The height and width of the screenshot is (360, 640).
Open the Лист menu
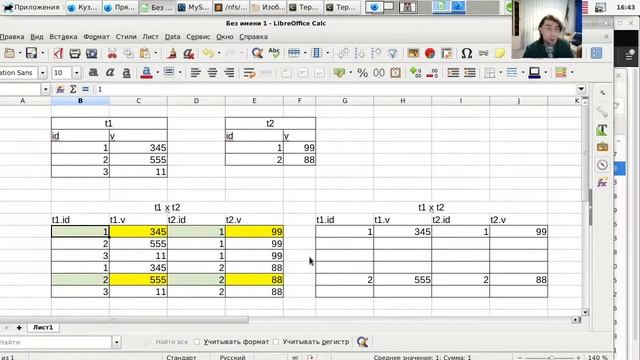150,37
